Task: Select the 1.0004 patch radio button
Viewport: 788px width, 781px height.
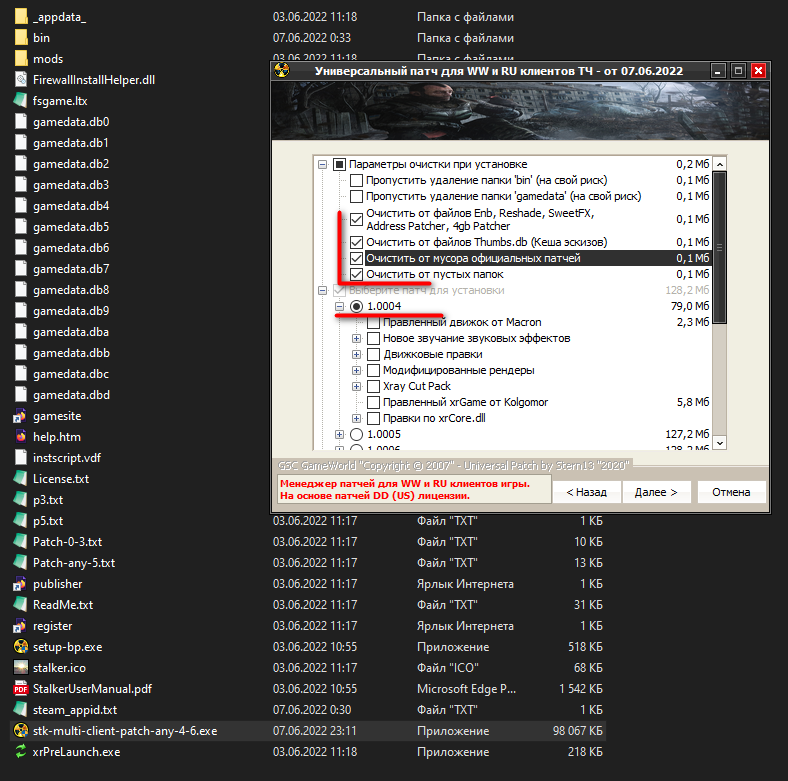Action: (356, 306)
